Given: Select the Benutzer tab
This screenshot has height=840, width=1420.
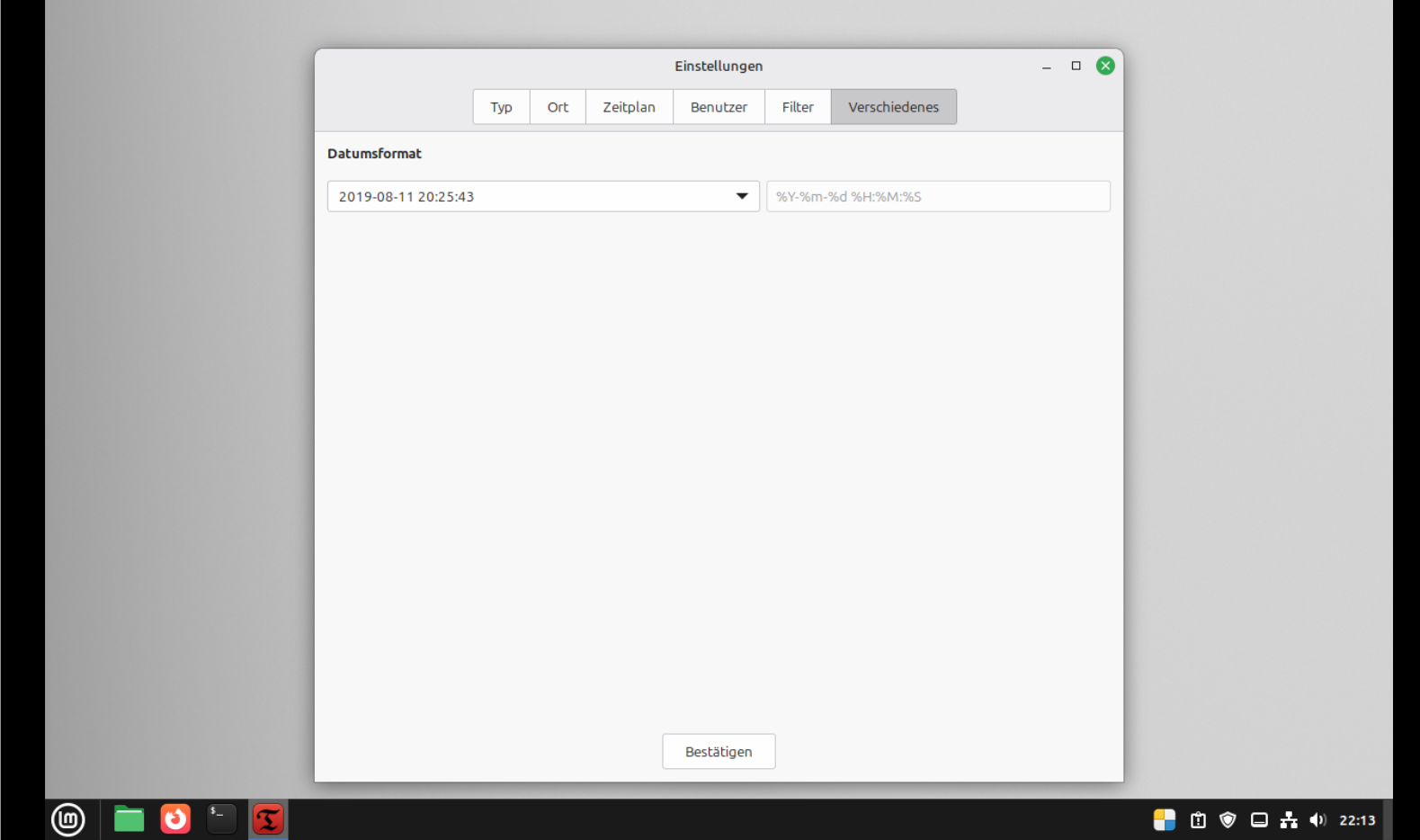Looking at the screenshot, I should point(719,107).
